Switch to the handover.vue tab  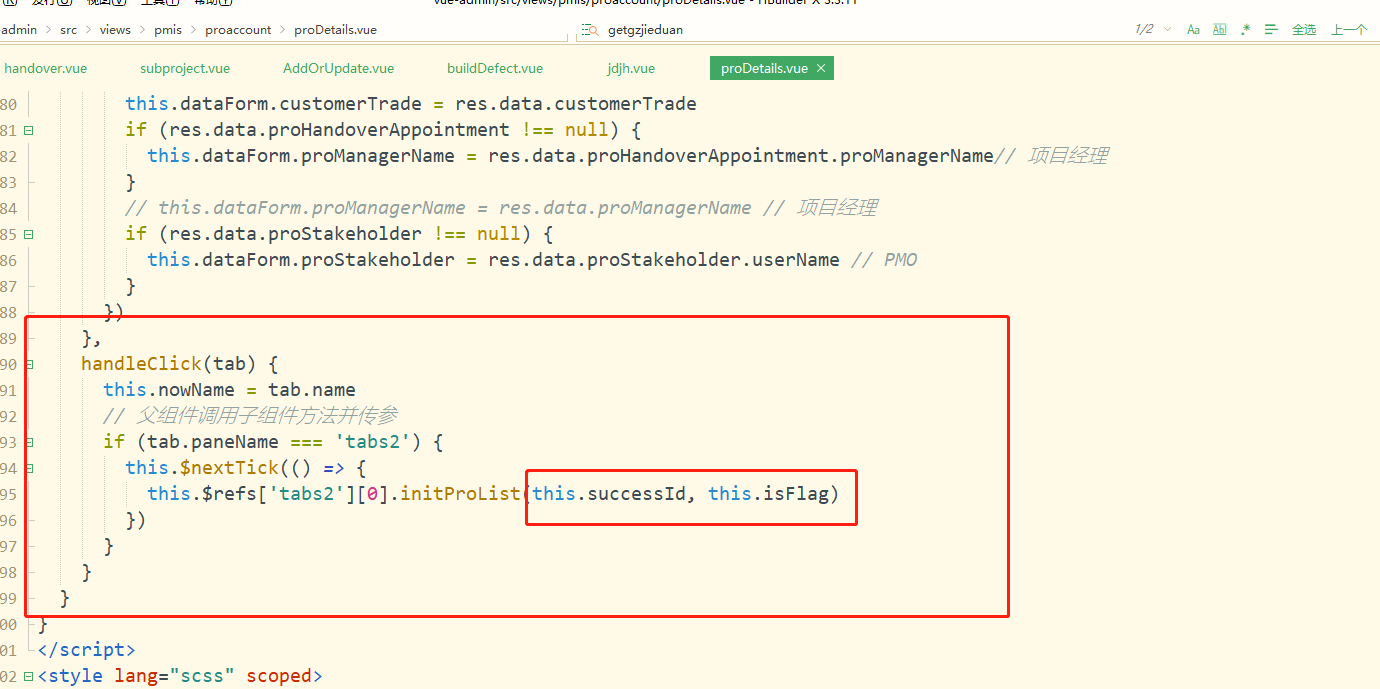pyautogui.click(x=46, y=68)
